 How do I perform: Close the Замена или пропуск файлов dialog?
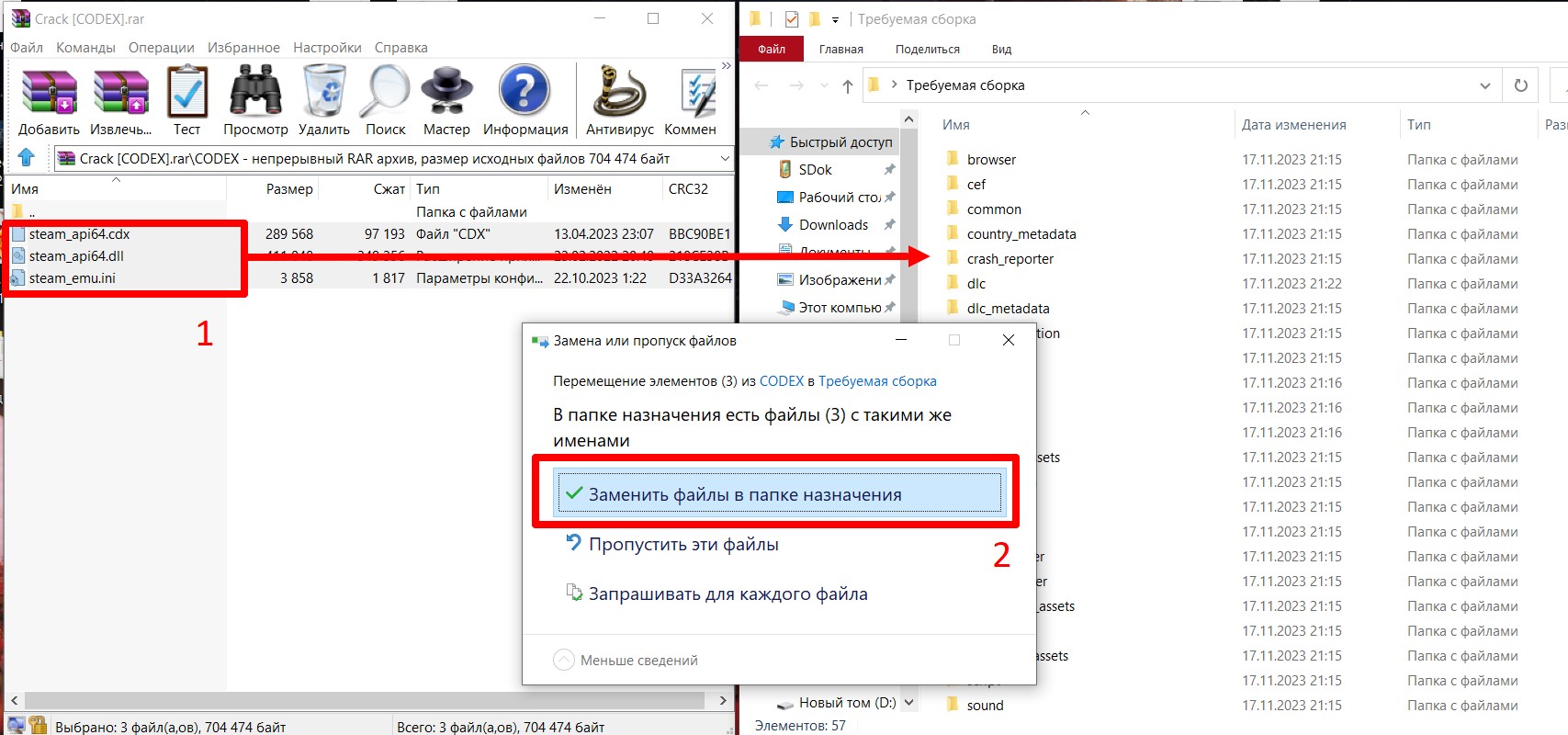click(1008, 340)
